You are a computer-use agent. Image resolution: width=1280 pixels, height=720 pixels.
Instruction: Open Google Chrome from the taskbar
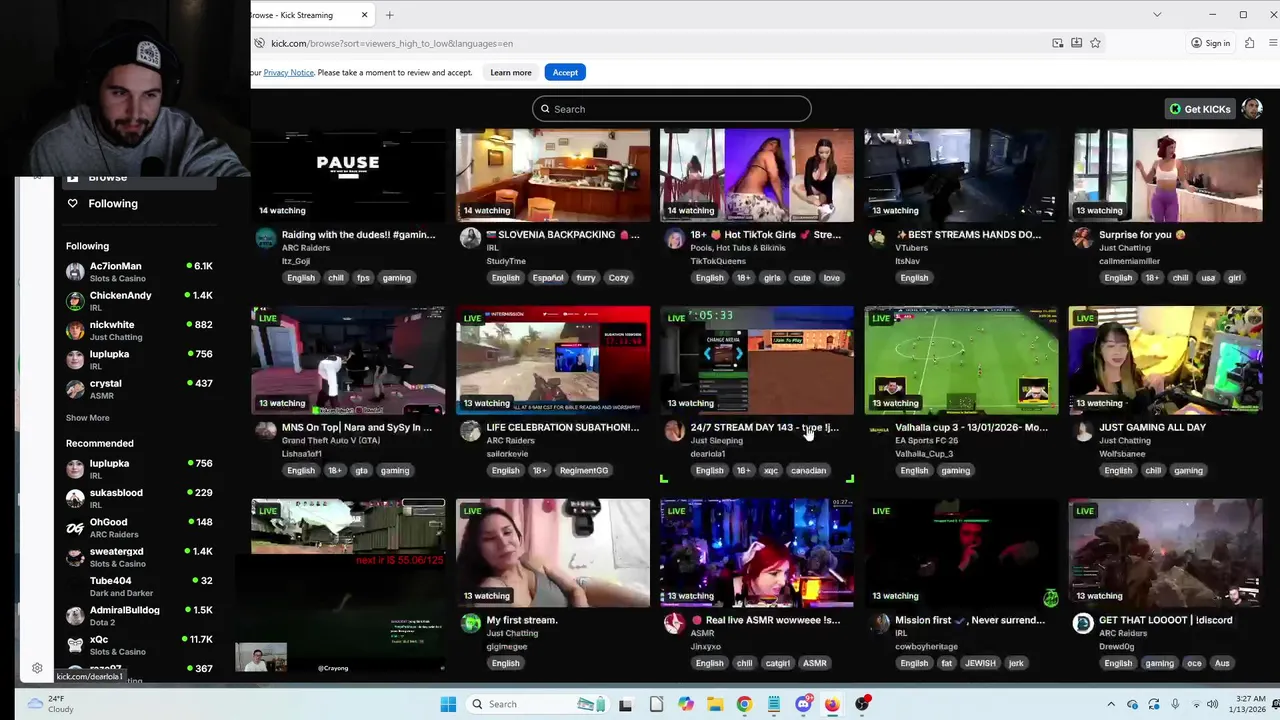click(744, 704)
